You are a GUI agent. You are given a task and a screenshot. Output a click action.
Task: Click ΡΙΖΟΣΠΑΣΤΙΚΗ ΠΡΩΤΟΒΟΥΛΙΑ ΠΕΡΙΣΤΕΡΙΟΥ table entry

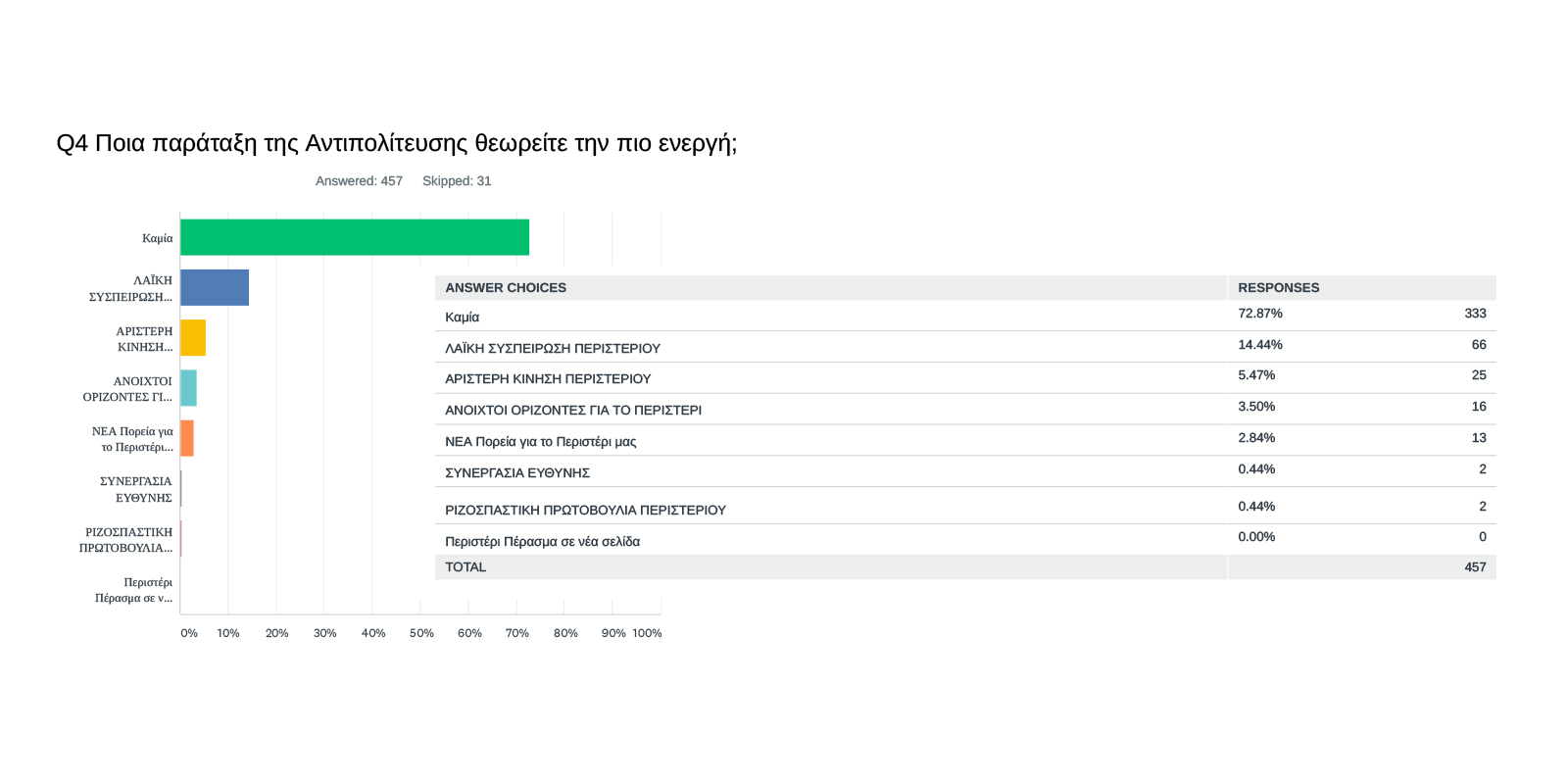tap(585, 511)
